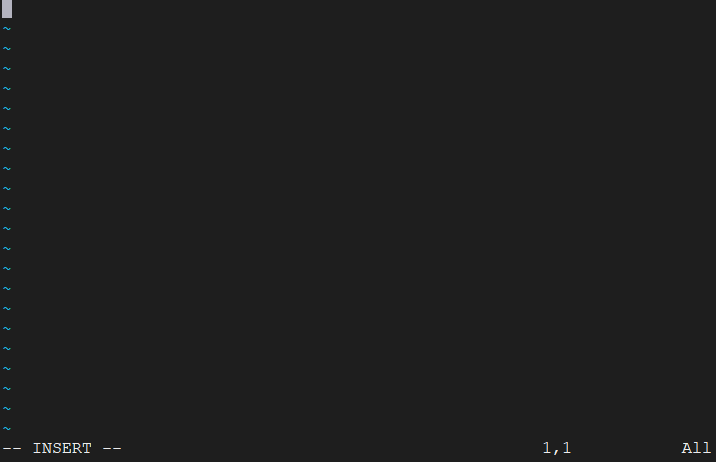Screen dimensions: 716x464
Task: Select the second tilde marker from top
Action: pyautogui.click(x=7, y=49)
